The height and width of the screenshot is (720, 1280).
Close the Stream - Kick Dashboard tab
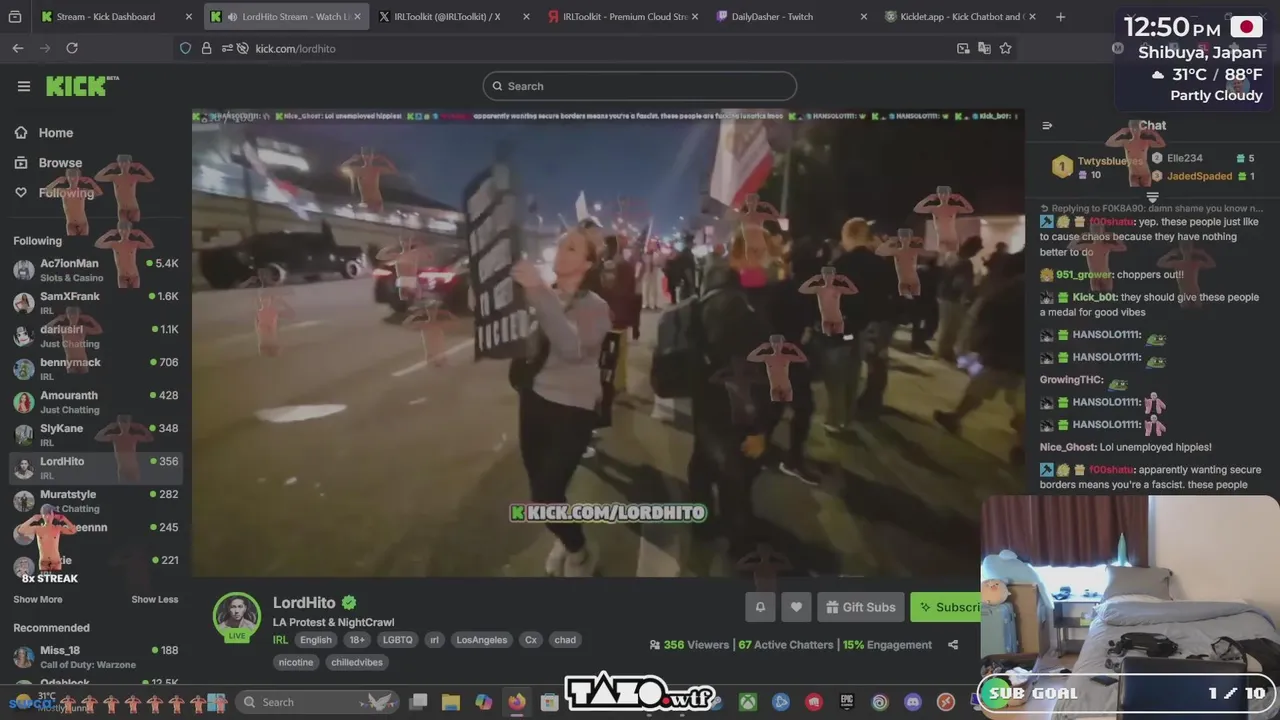point(190,17)
